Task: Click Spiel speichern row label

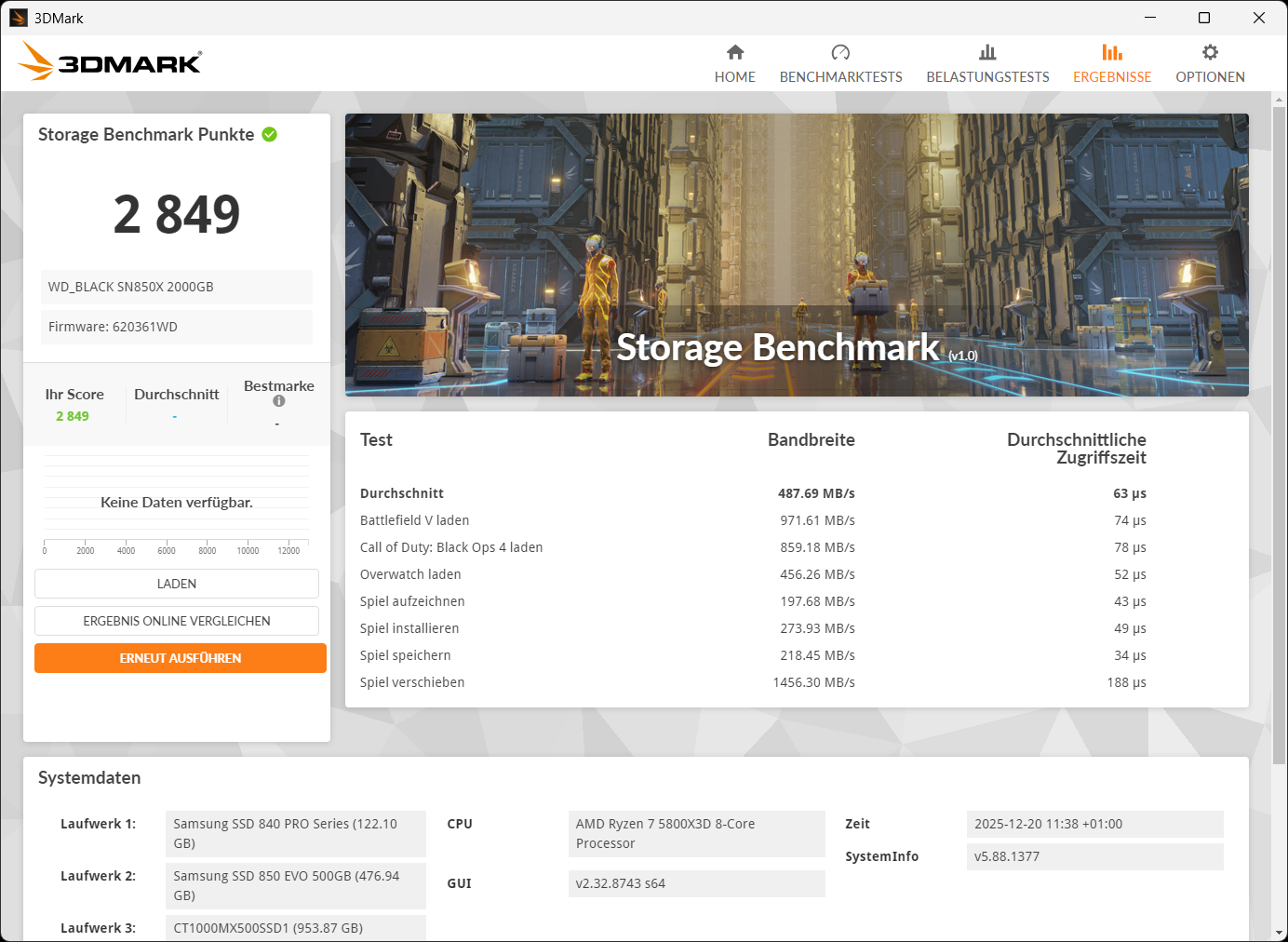Action: (406, 655)
